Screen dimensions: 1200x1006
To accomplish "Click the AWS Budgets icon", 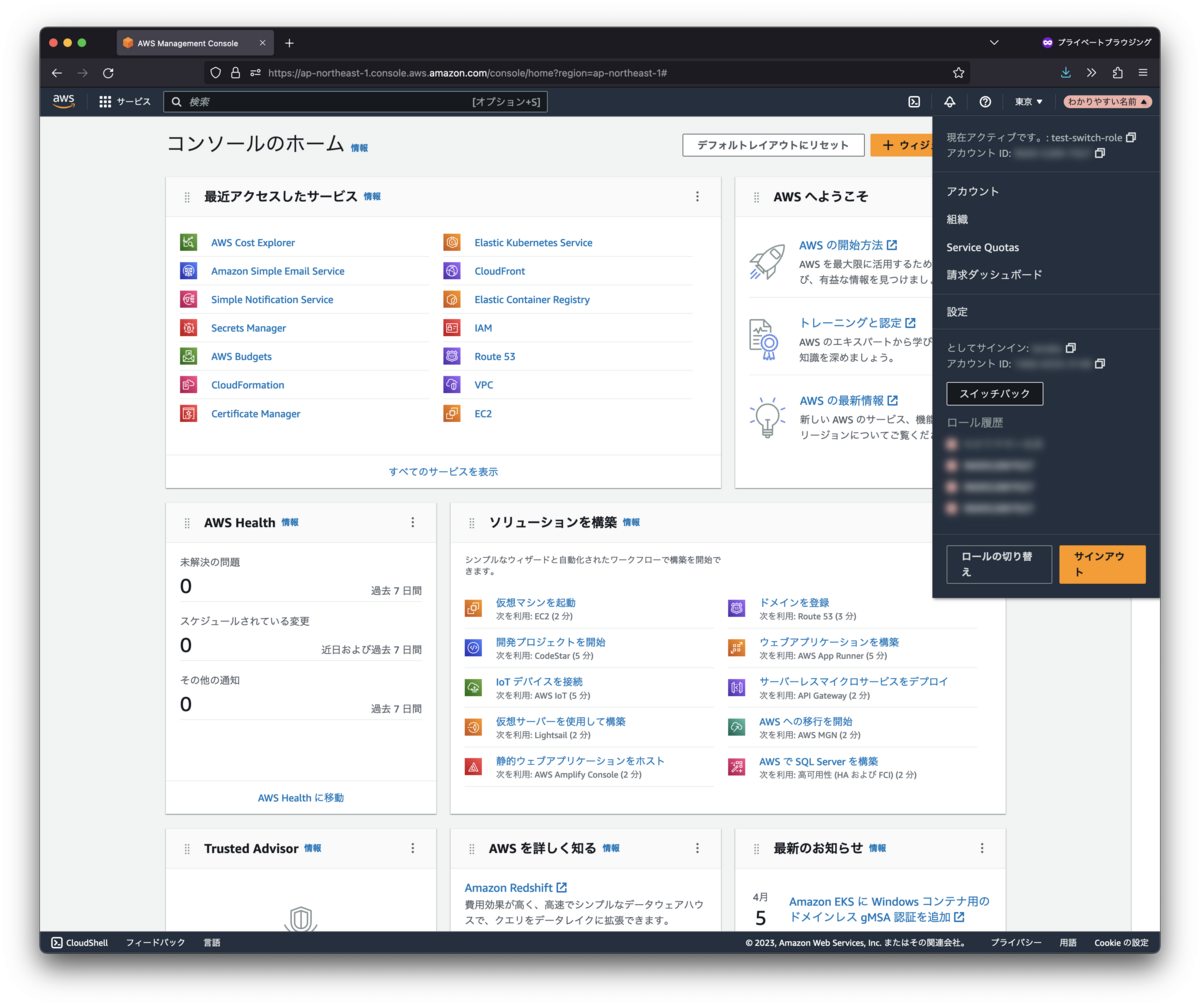I will click(x=189, y=356).
